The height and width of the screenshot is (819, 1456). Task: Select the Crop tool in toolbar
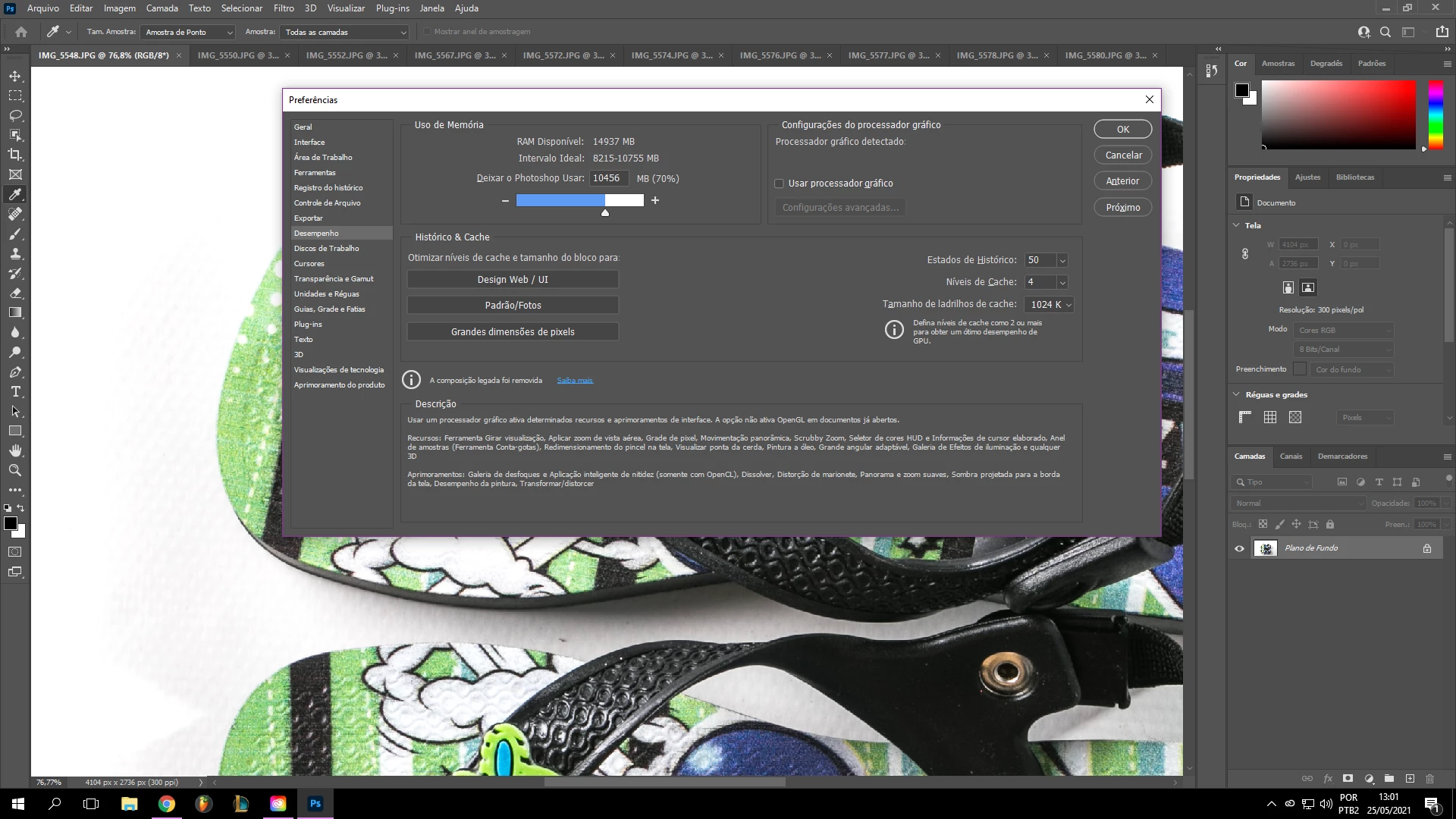[15, 155]
